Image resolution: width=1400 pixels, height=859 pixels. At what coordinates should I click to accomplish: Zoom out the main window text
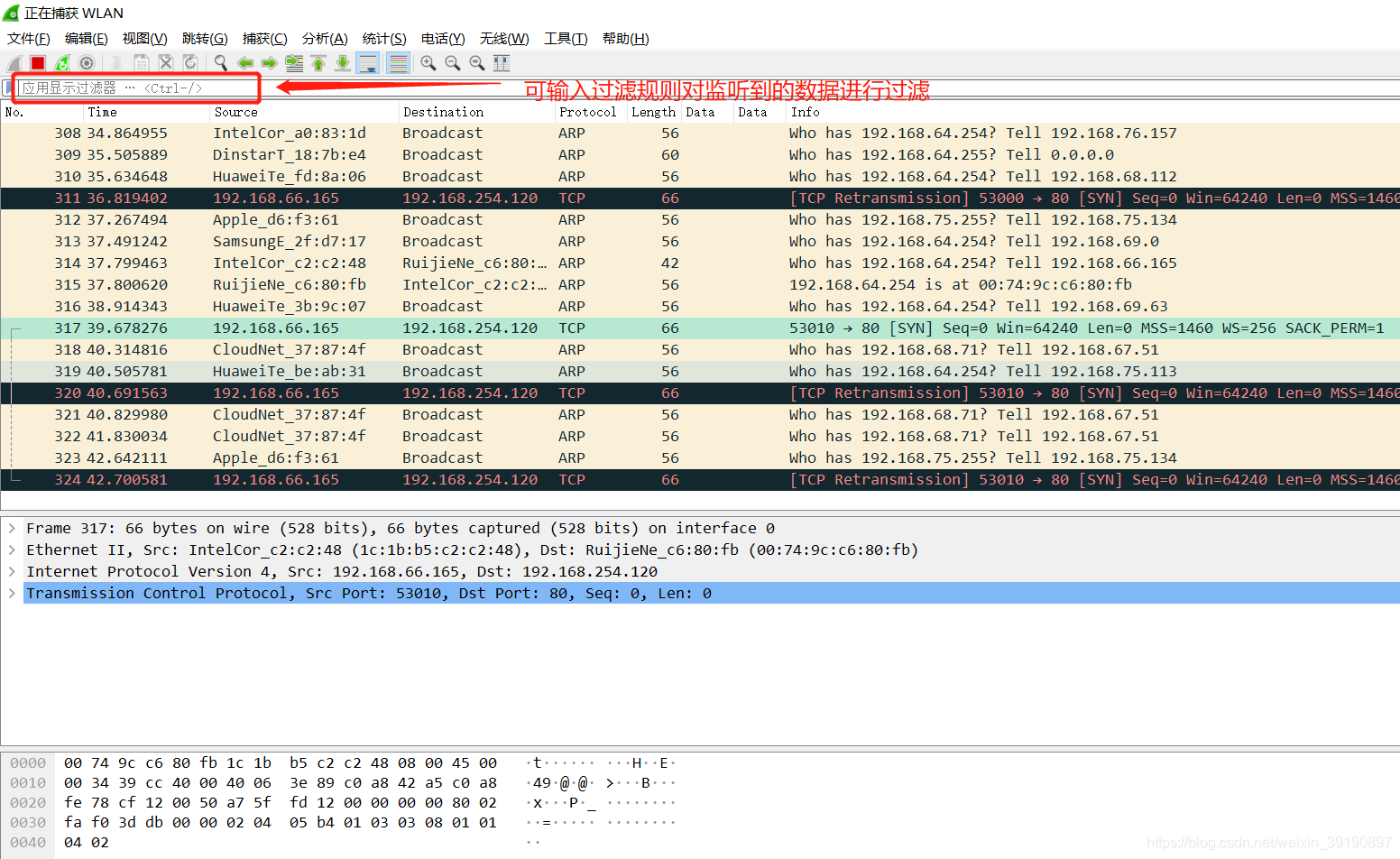pyautogui.click(x=453, y=63)
